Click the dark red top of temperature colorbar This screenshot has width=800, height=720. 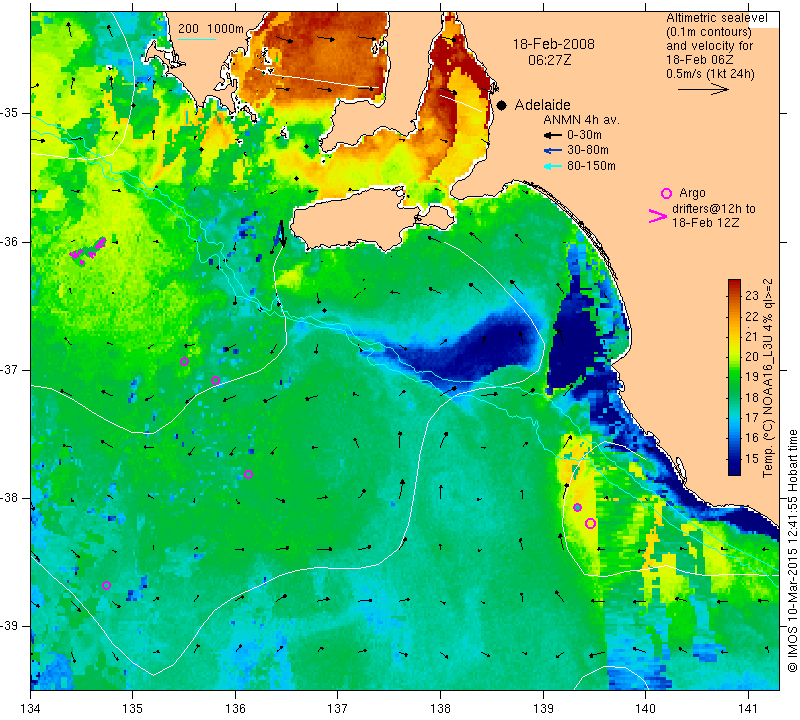(x=734, y=284)
